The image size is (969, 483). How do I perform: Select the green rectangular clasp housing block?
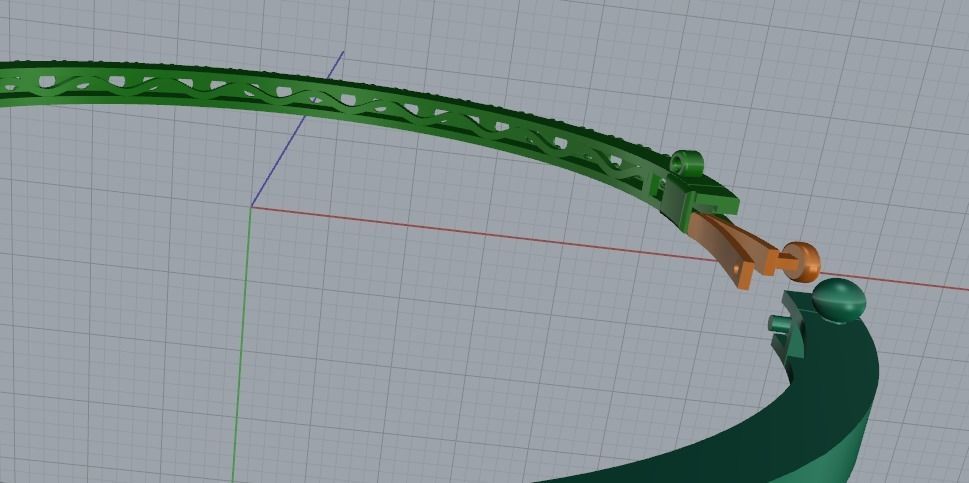click(x=697, y=201)
